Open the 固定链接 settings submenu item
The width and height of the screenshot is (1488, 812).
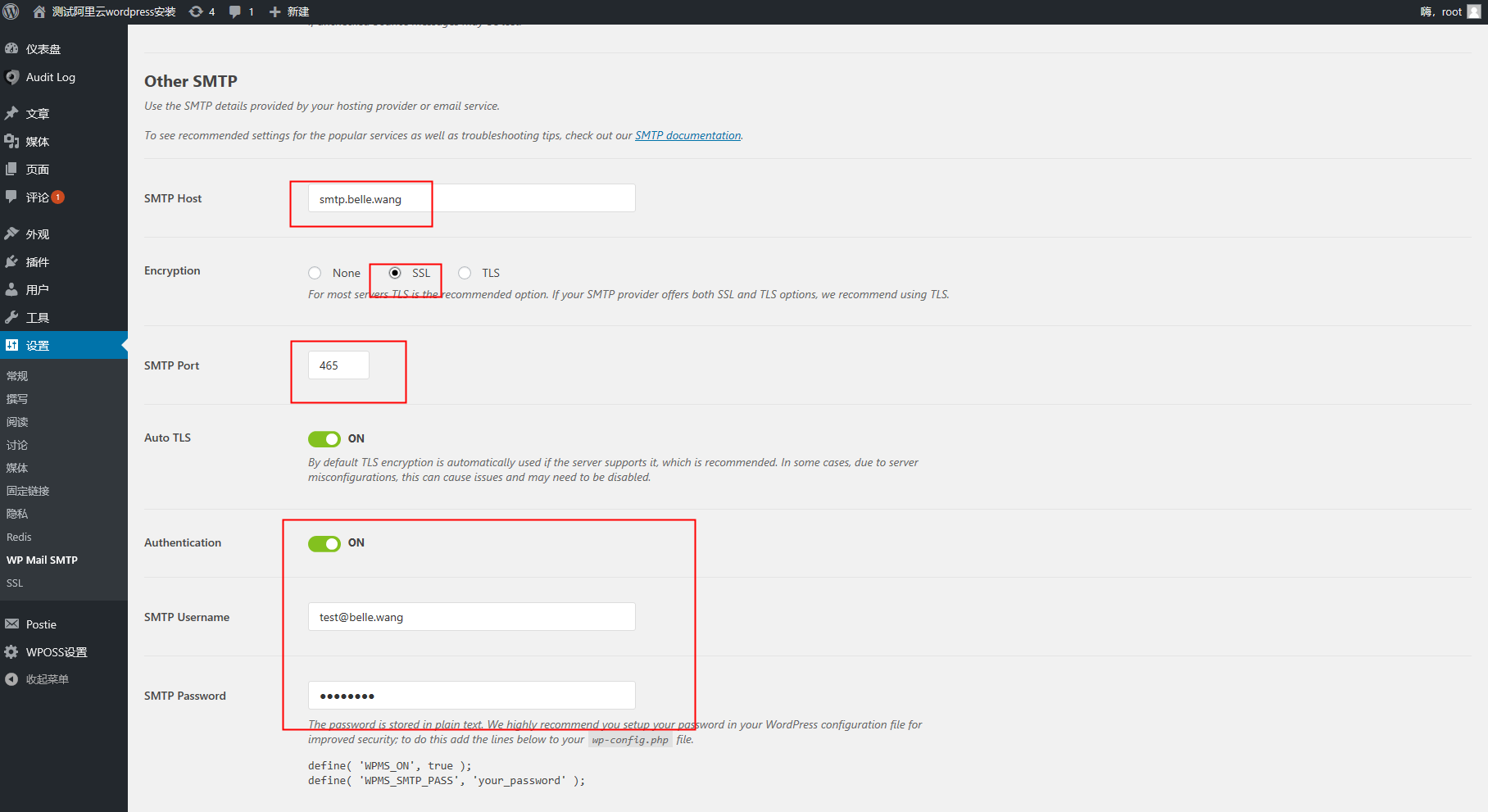tap(28, 491)
